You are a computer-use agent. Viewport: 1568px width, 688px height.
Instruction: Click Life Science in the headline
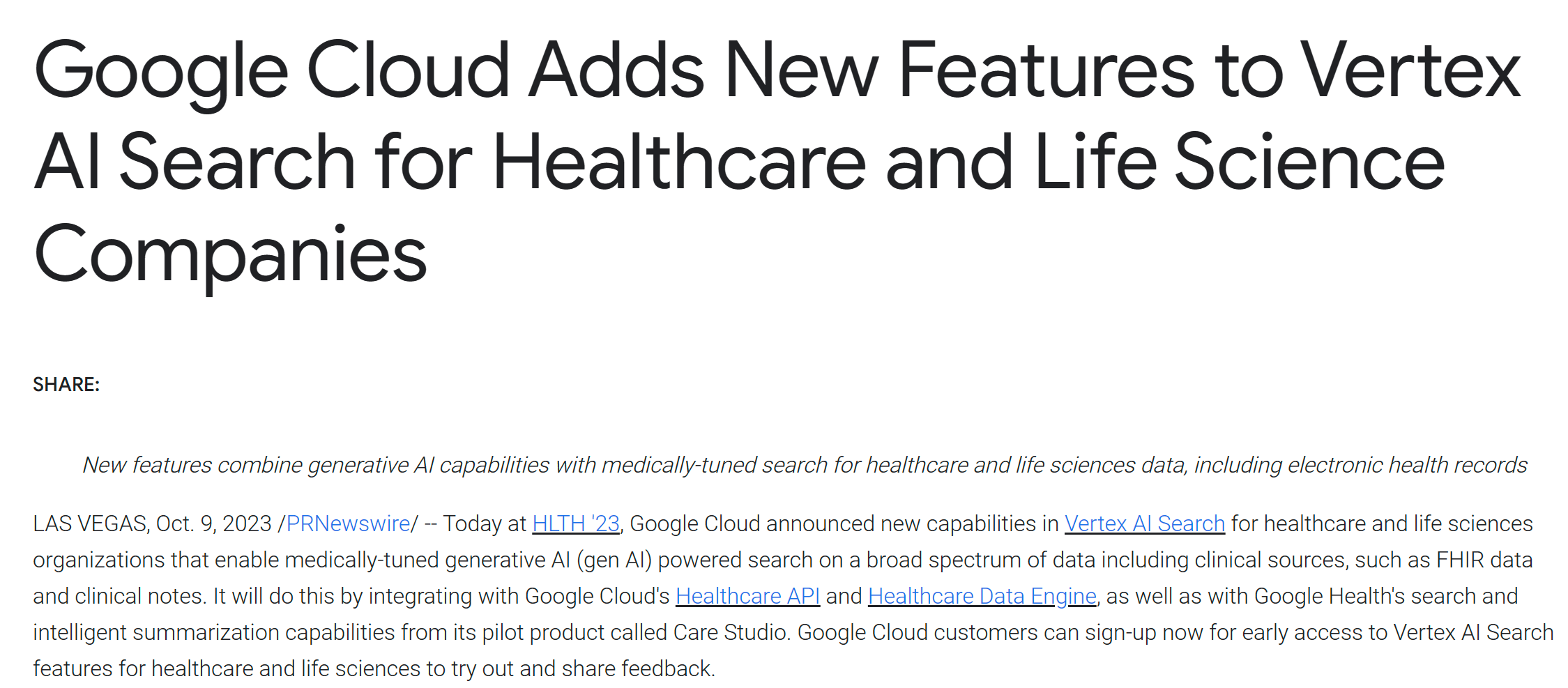[1240, 162]
